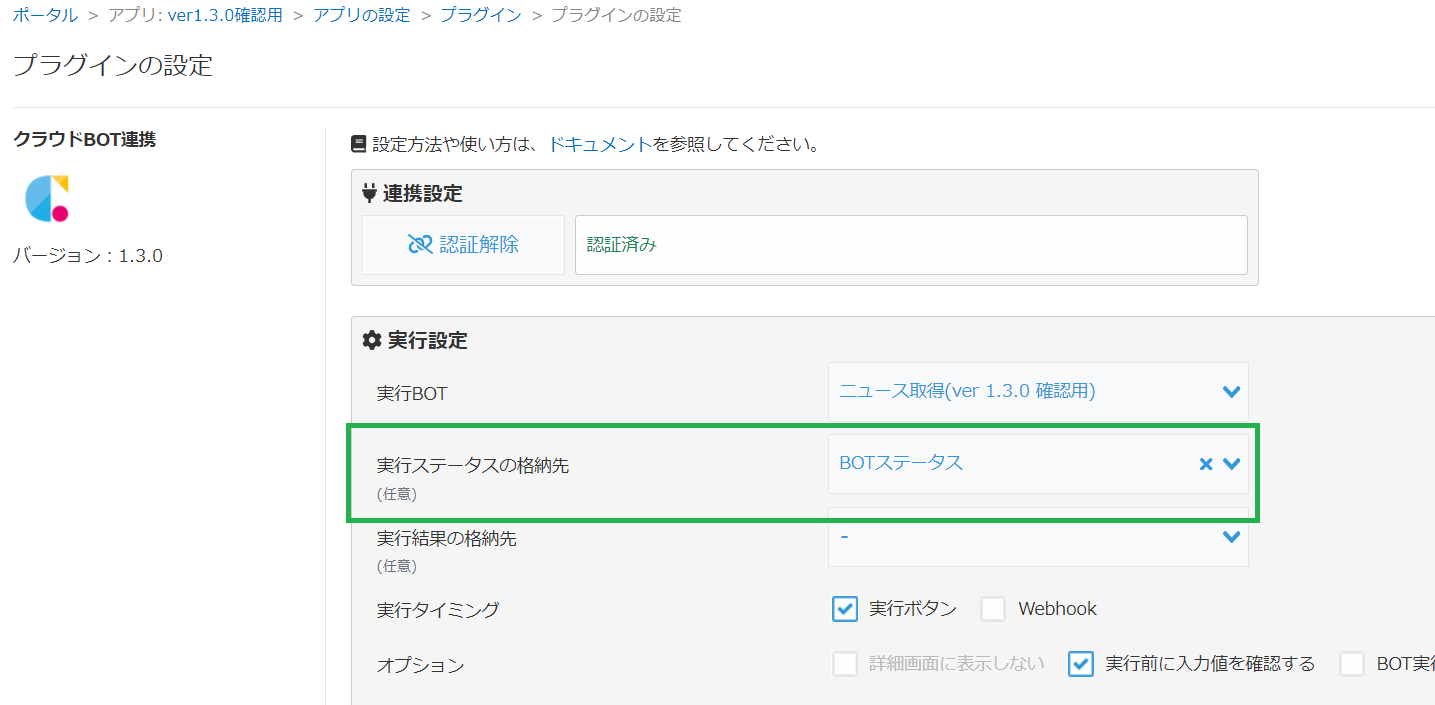Toggle the 実行ボタン checkbox

845,609
